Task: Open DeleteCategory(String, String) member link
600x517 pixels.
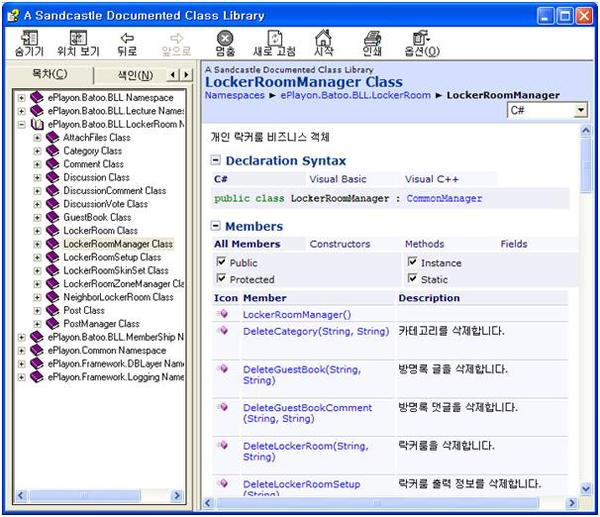Action: pos(316,331)
